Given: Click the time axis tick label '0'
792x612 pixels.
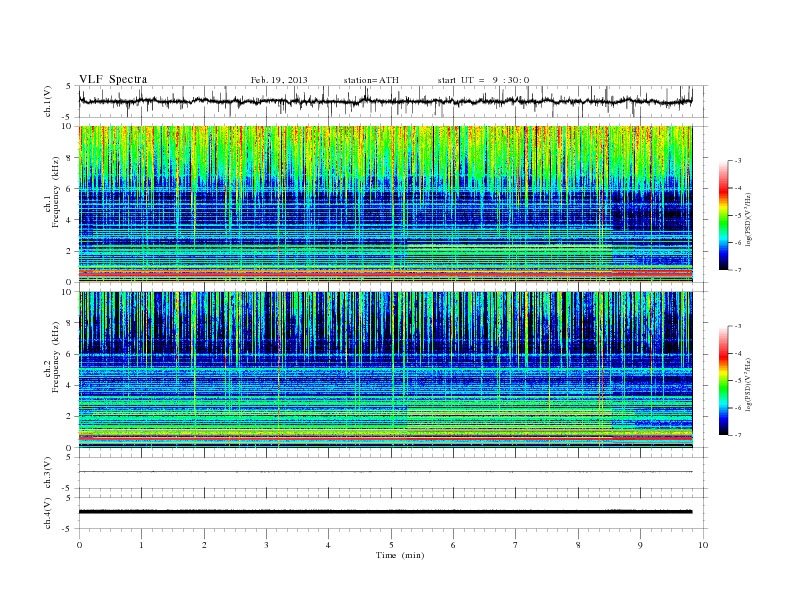Looking at the screenshot, I should point(79,545).
